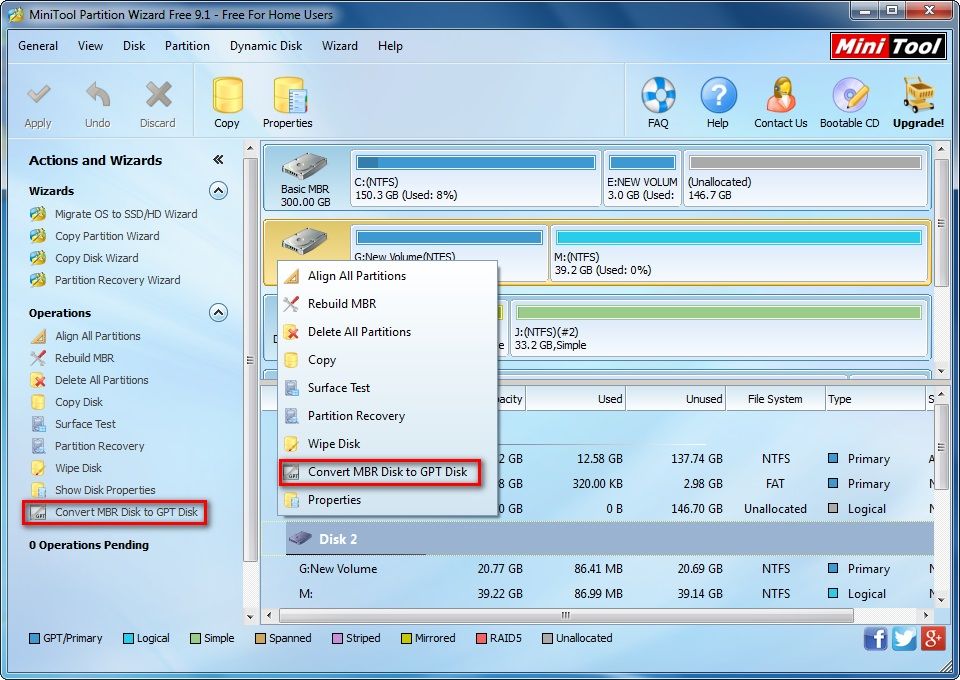Screen dimensions: 960x680
Task: Open the Disk menu
Action: 134,46
